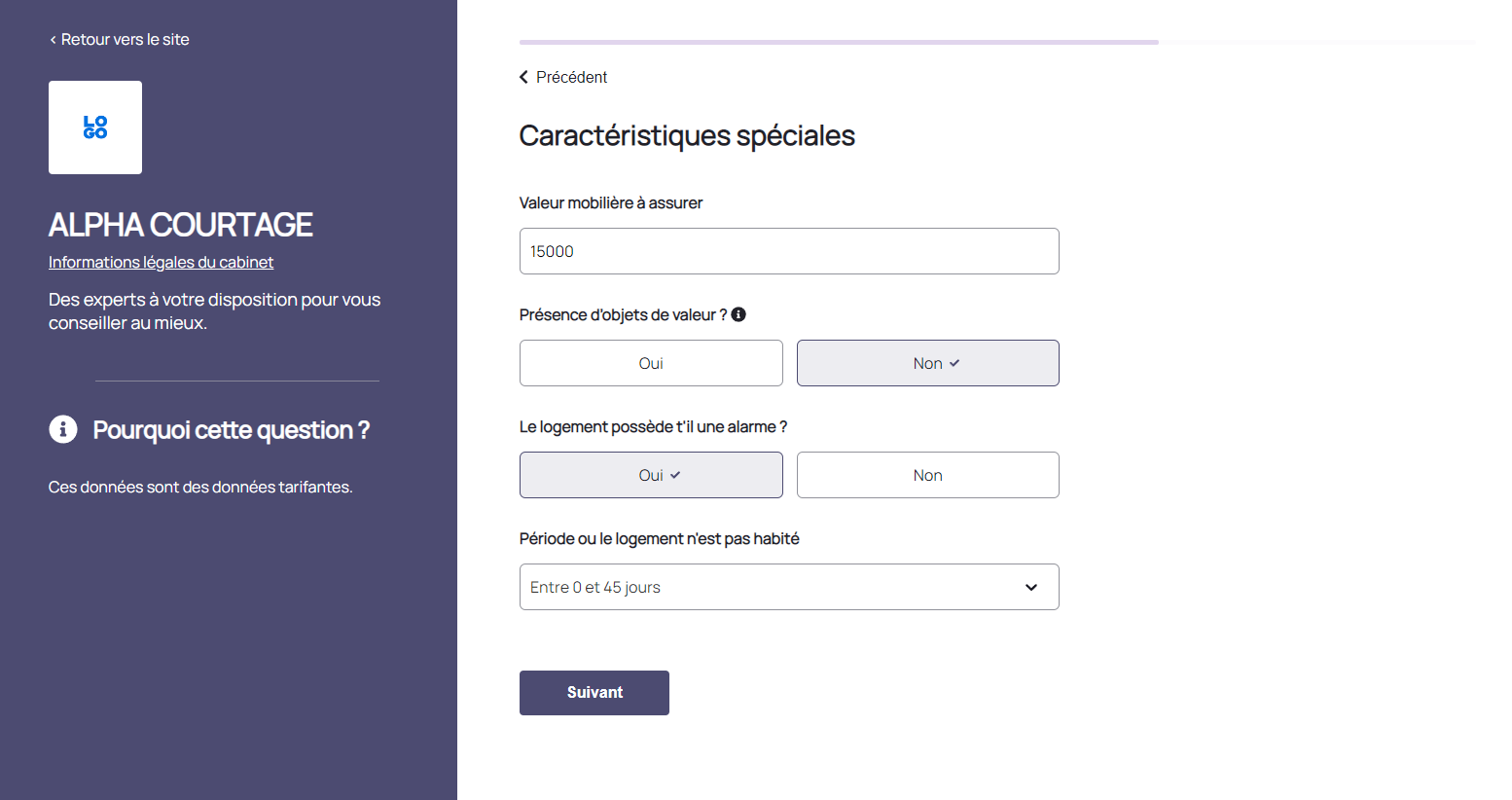Select Oui for présence d'objets de valeur
The height and width of the screenshot is (800, 1512).
pyautogui.click(x=651, y=363)
